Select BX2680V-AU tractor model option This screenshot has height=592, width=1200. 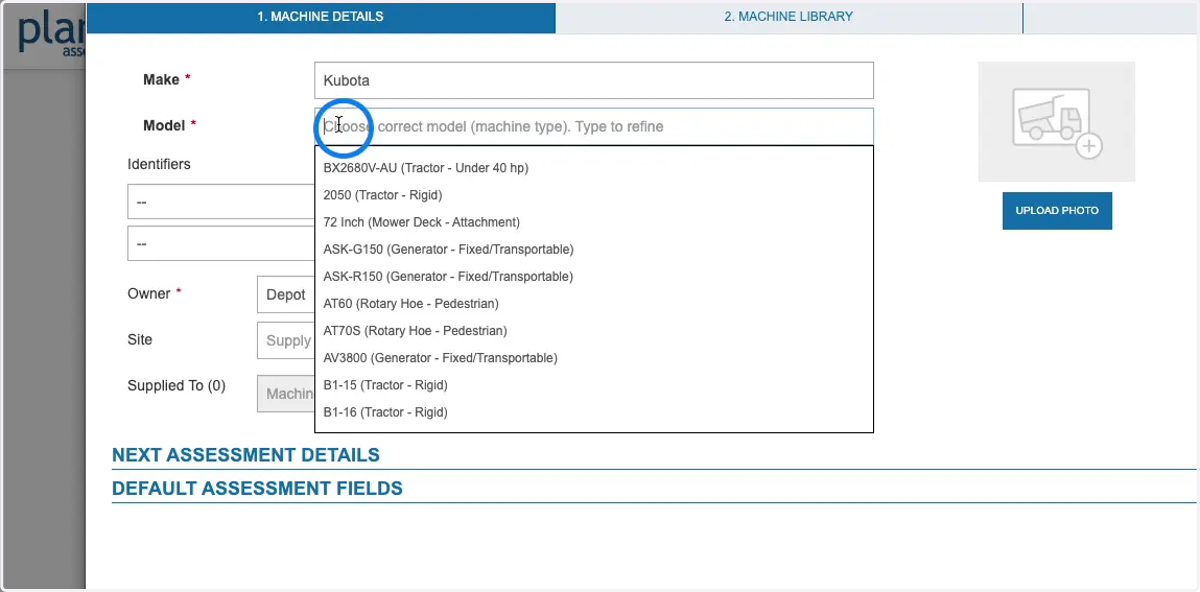pyautogui.click(x=594, y=168)
